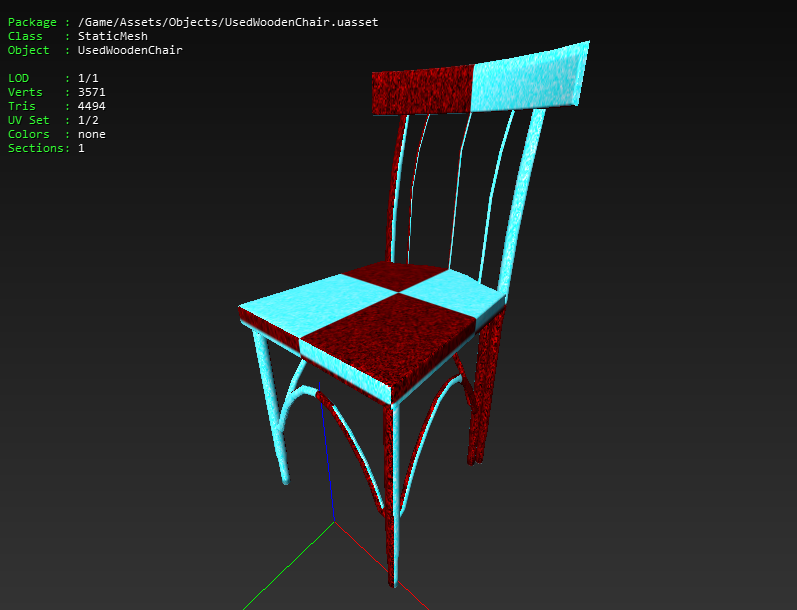Click the StaticMesh class value
Image resolution: width=797 pixels, height=610 pixels.
pos(112,36)
